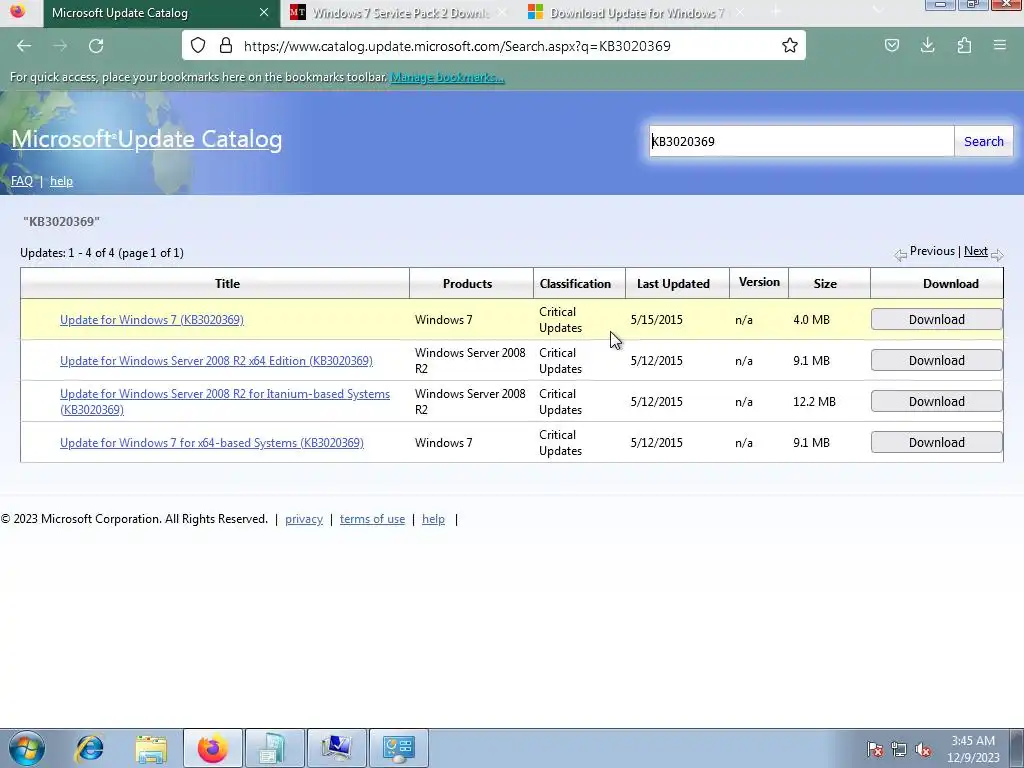Open Firefox hamburger application menu

(x=1000, y=45)
